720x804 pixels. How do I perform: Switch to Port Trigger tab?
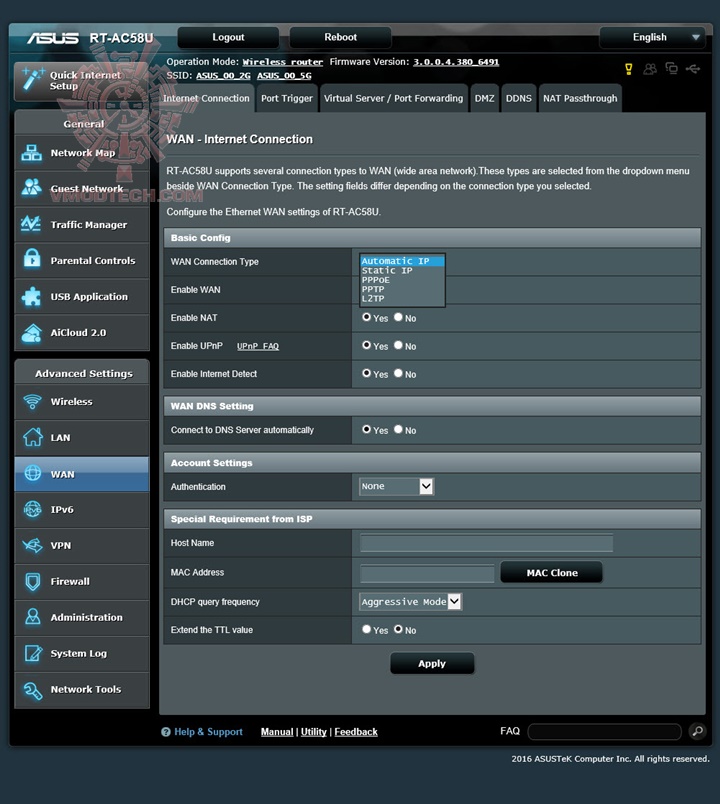(287, 98)
